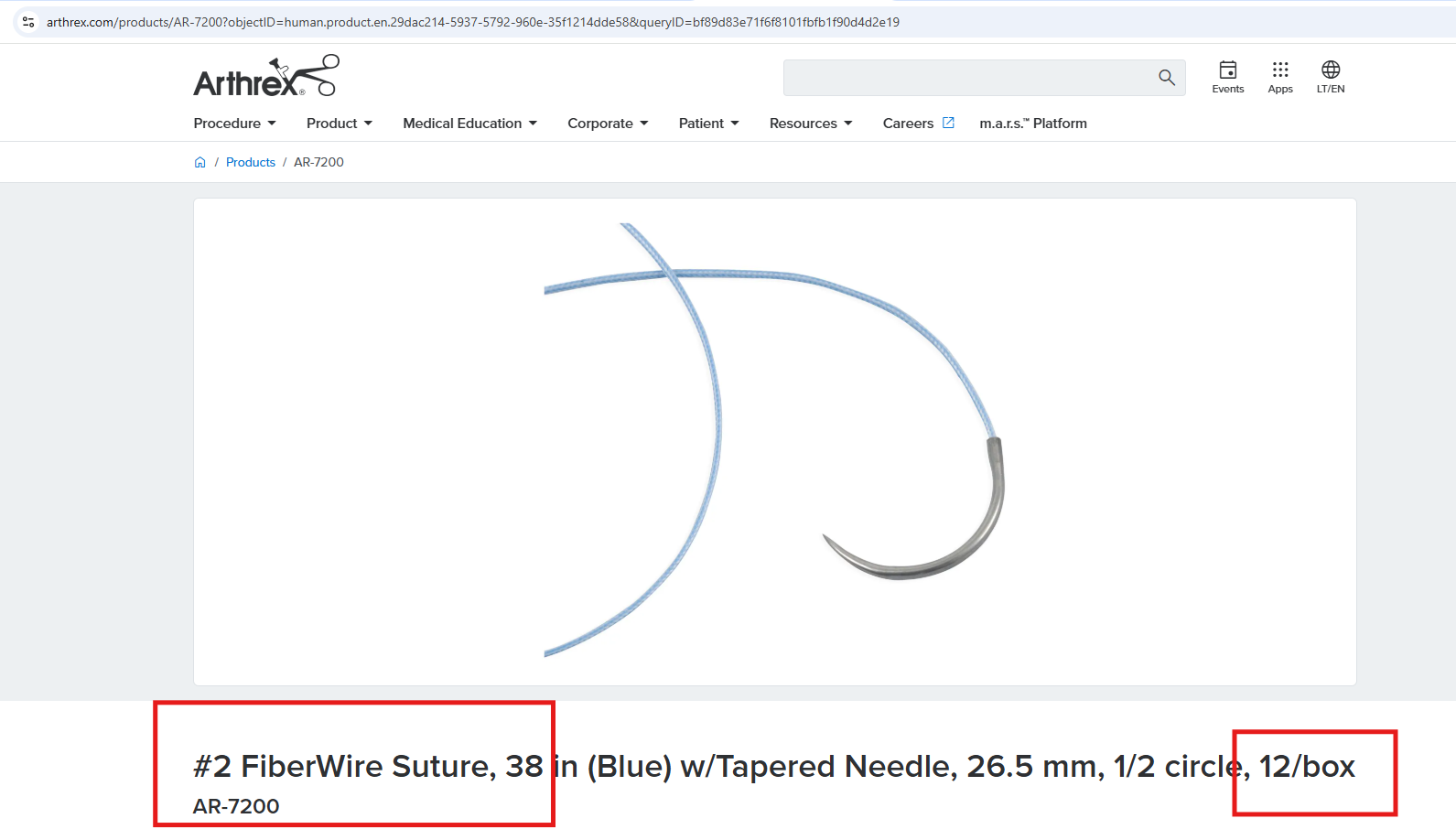Open the Corporate menu
Viewport: 1456px width, 840px height.
click(608, 124)
